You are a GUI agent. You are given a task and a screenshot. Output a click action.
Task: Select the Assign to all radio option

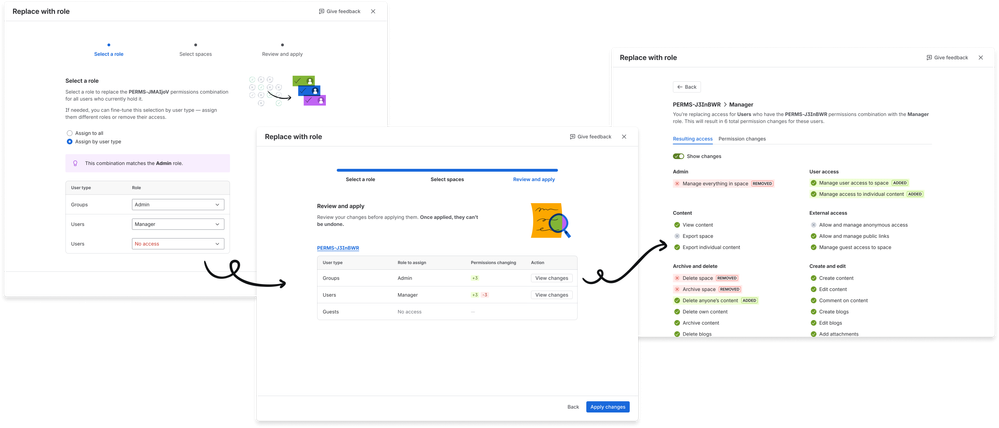69,133
